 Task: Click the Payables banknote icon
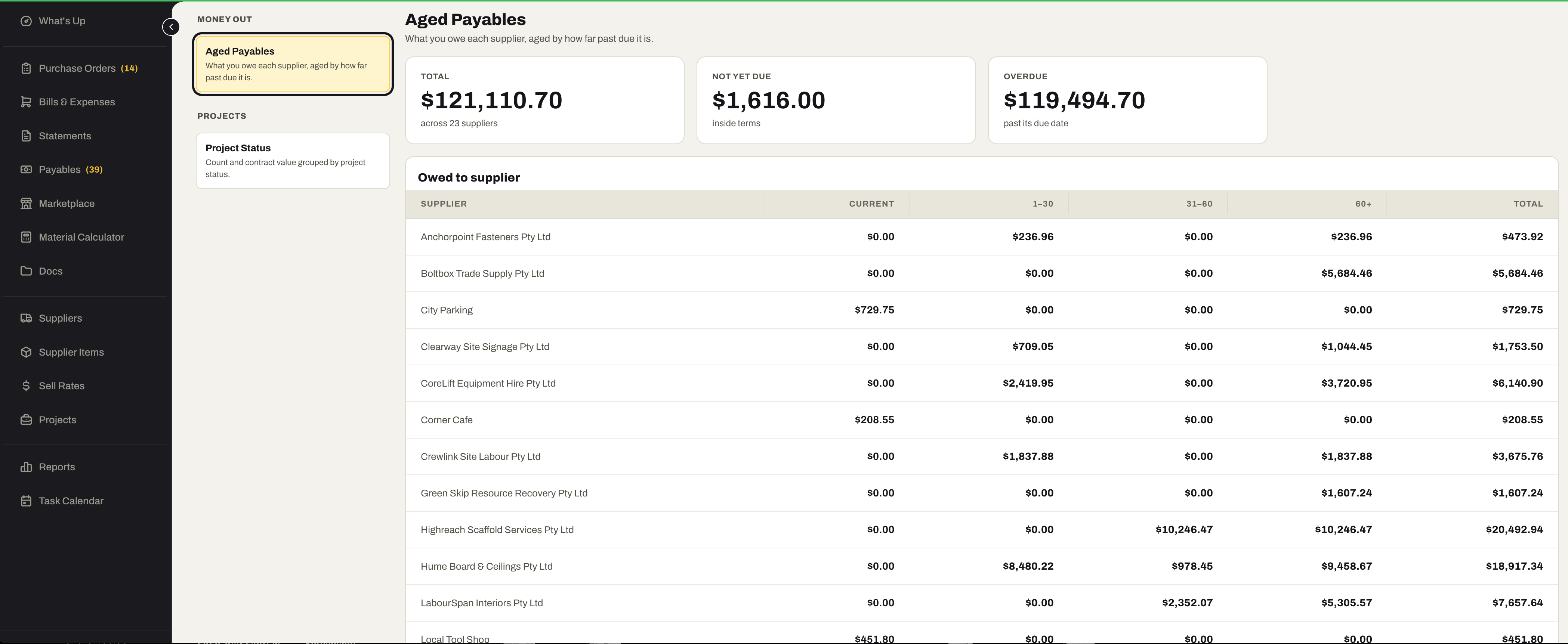coord(26,169)
